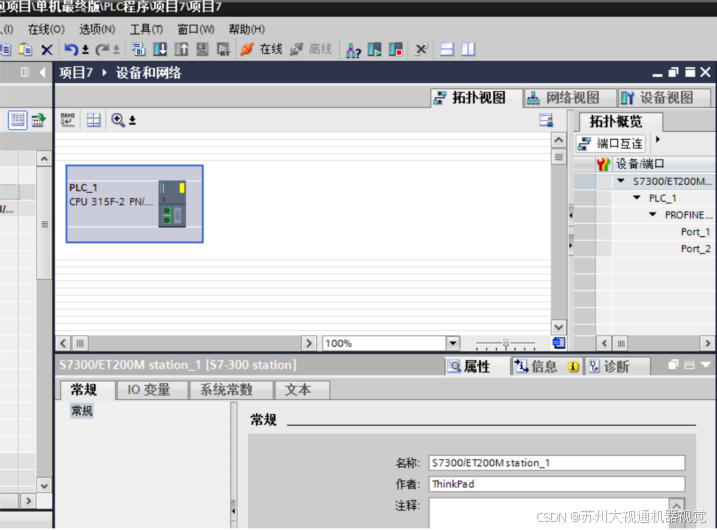717x530 pixels.
Task: Click the info indicator icon beside 信息
Action: pos(573,366)
